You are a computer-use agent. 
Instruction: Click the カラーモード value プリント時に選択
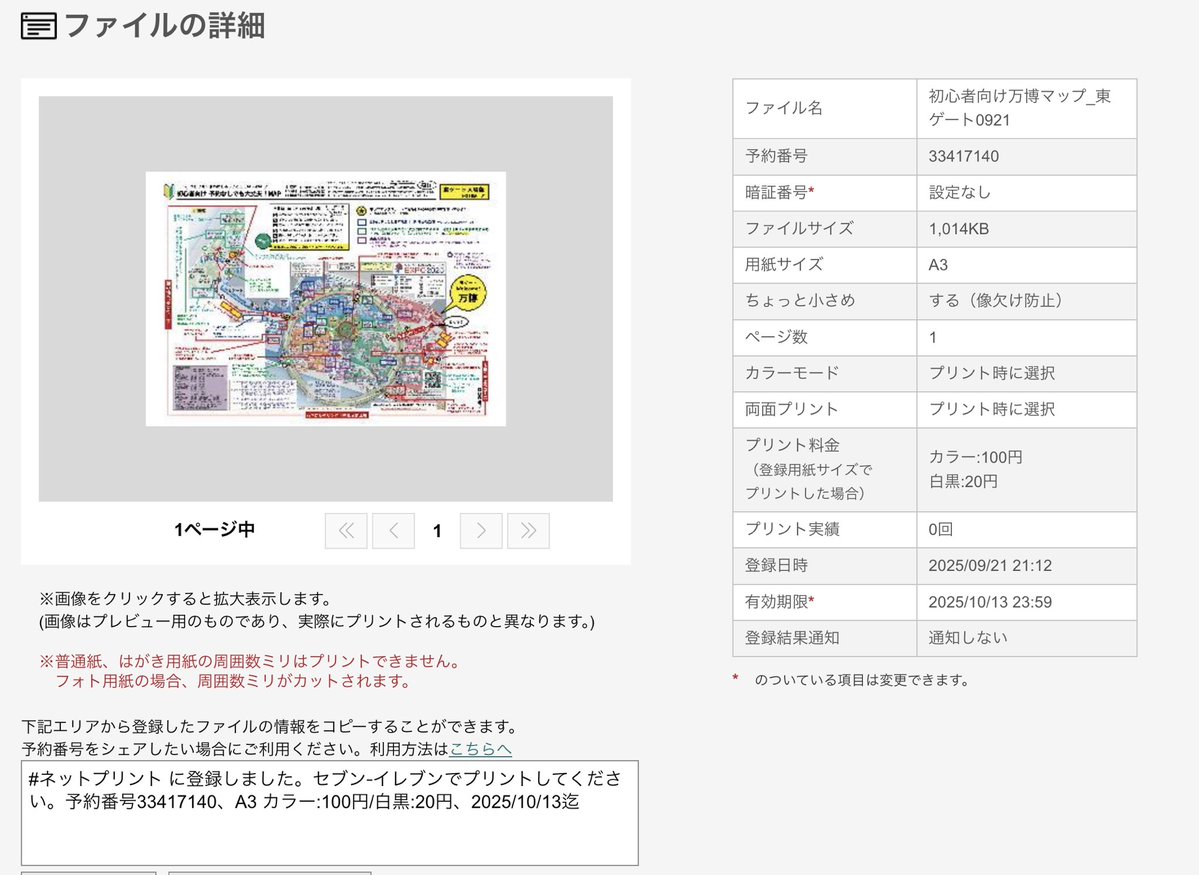pos(992,373)
